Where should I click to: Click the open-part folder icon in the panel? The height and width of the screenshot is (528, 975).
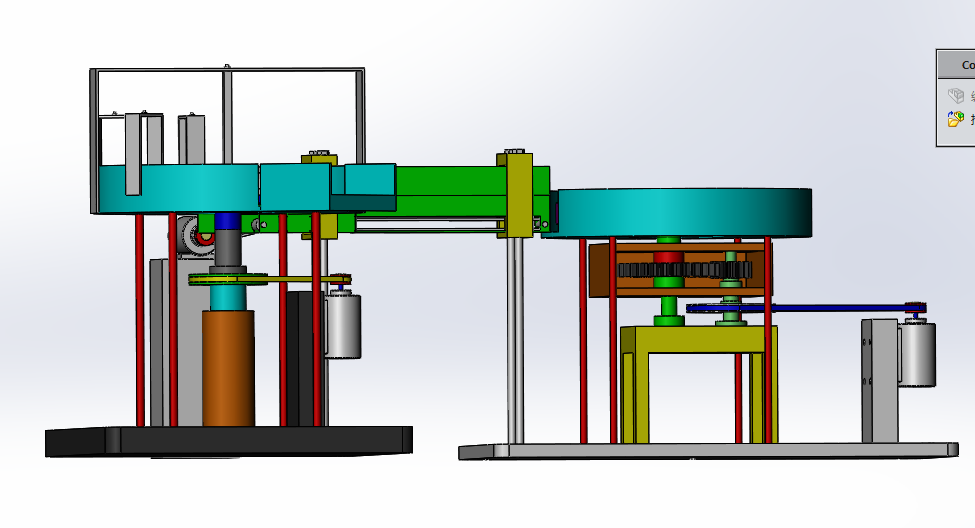click(x=956, y=118)
